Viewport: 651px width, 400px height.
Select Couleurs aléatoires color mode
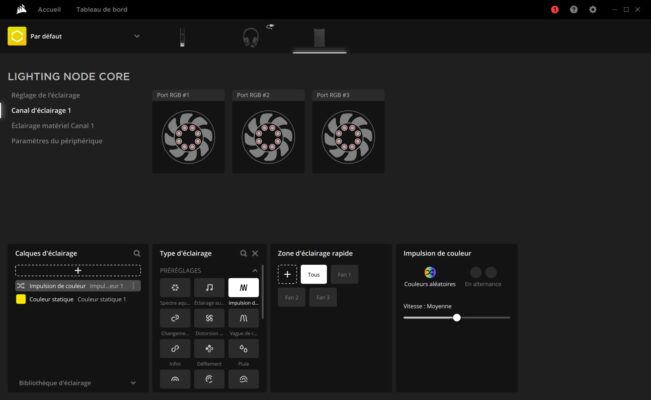tap(430, 277)
